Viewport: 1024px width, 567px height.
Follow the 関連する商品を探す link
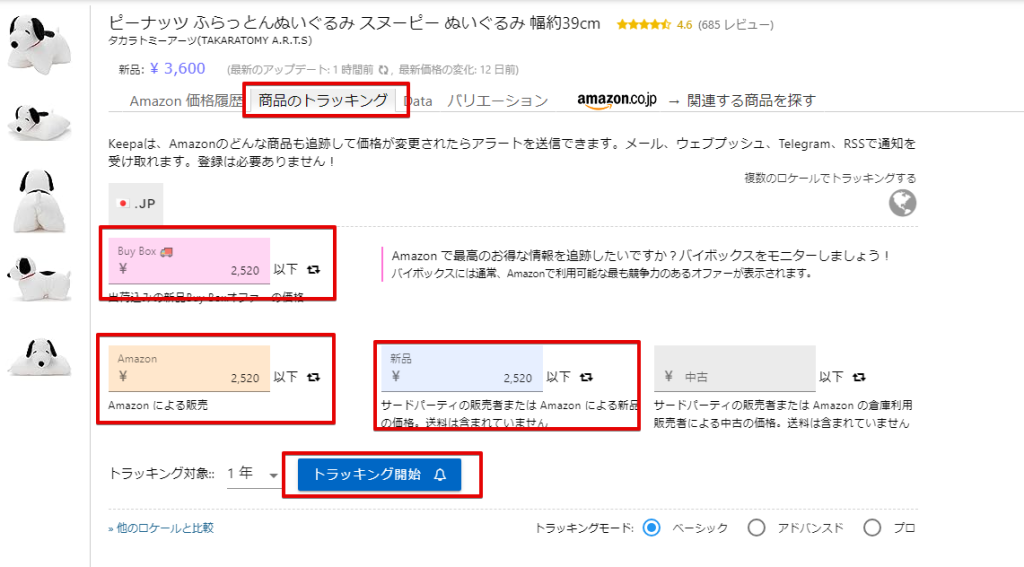point(751,101)
